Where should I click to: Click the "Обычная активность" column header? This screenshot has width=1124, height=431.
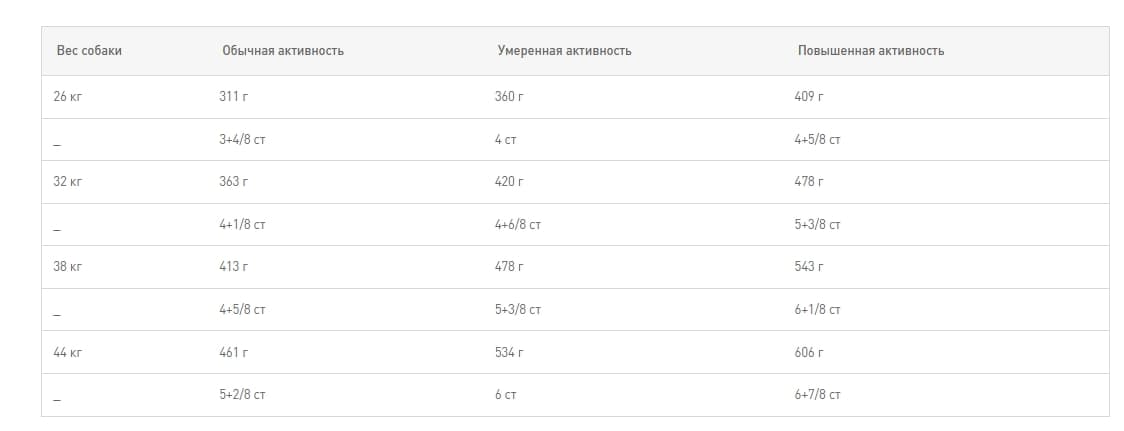coord(282,50)
